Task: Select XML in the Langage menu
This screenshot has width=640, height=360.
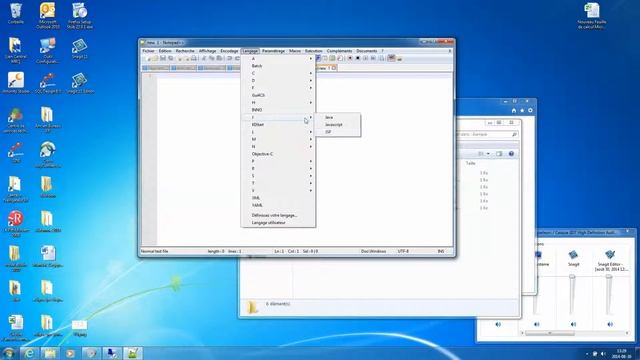Action: pos(278,198)
